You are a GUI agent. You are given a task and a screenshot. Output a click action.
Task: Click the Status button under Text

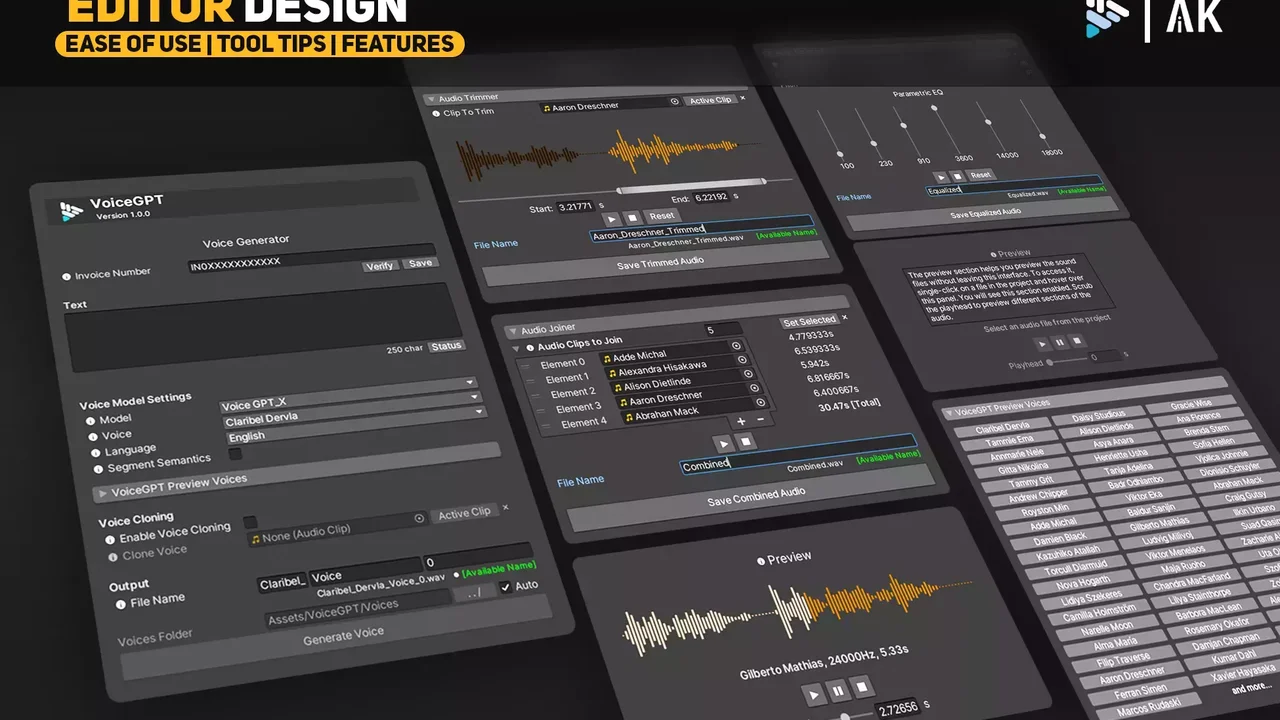click(x=446, y=346)
